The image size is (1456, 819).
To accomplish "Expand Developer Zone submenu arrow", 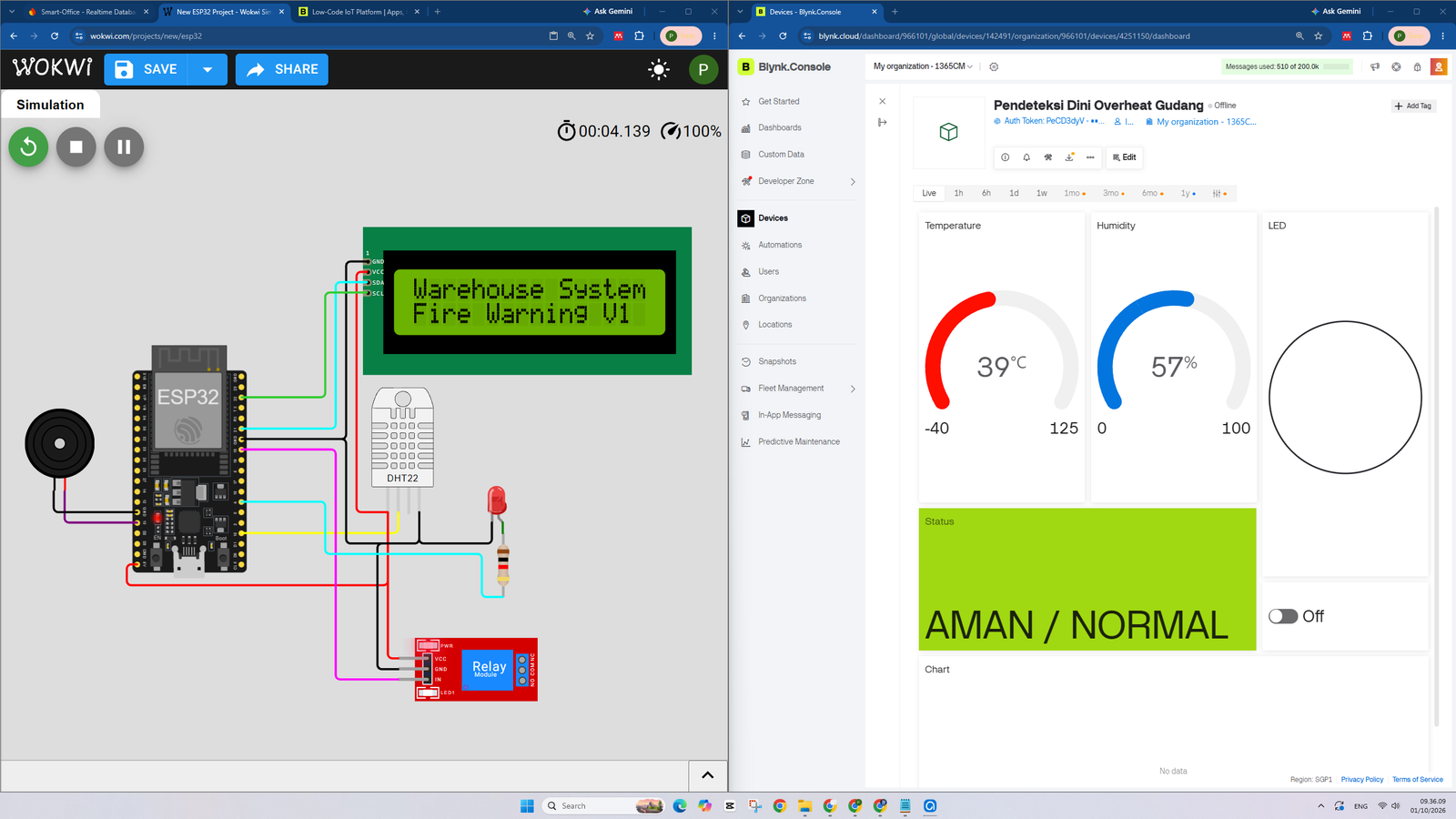I will coord(853,182).
